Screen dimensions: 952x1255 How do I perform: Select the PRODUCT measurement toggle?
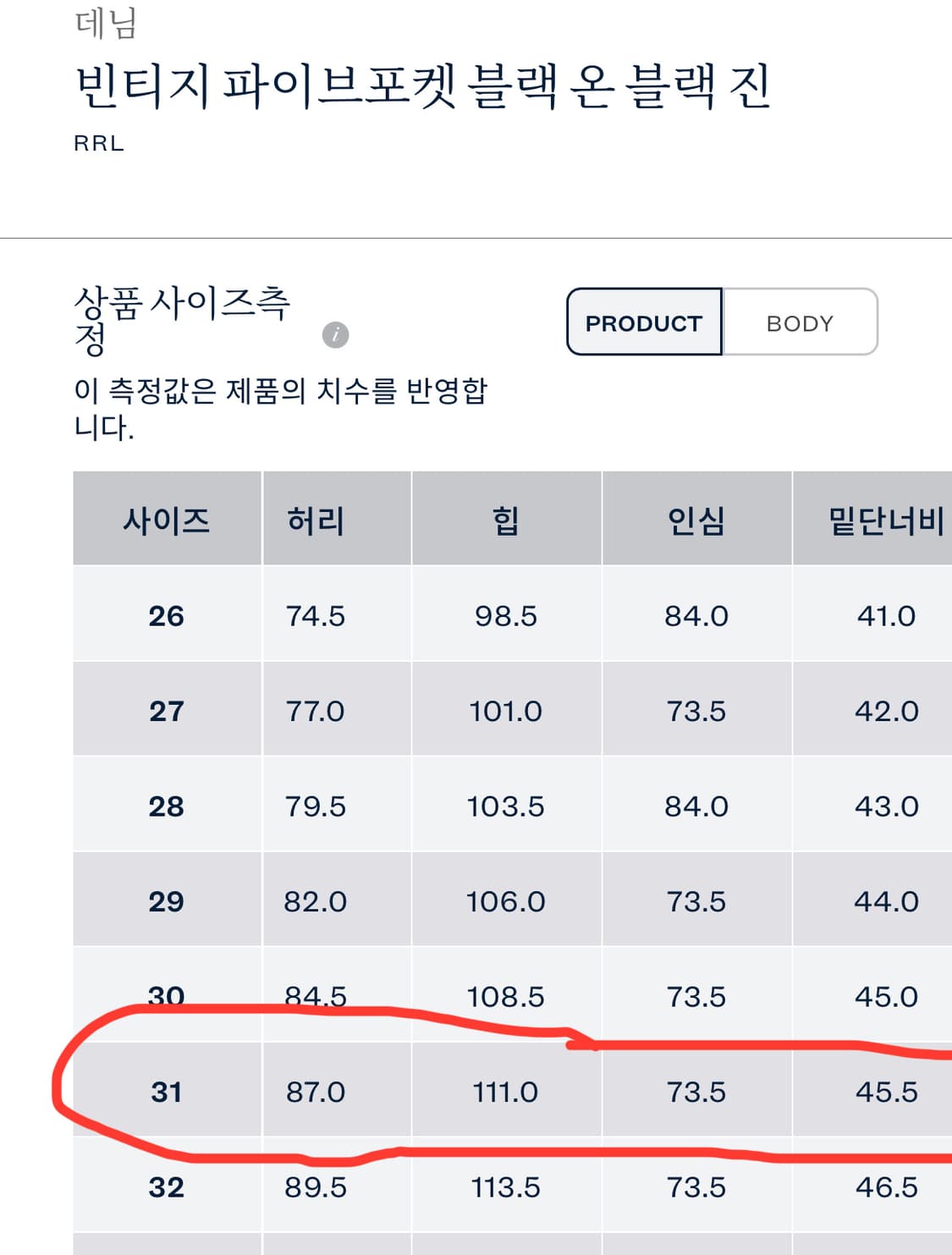[x=644, y=322]
